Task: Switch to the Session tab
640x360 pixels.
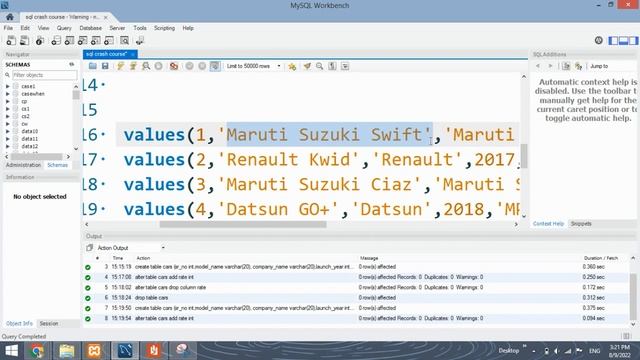Action: tap(49, 324)
